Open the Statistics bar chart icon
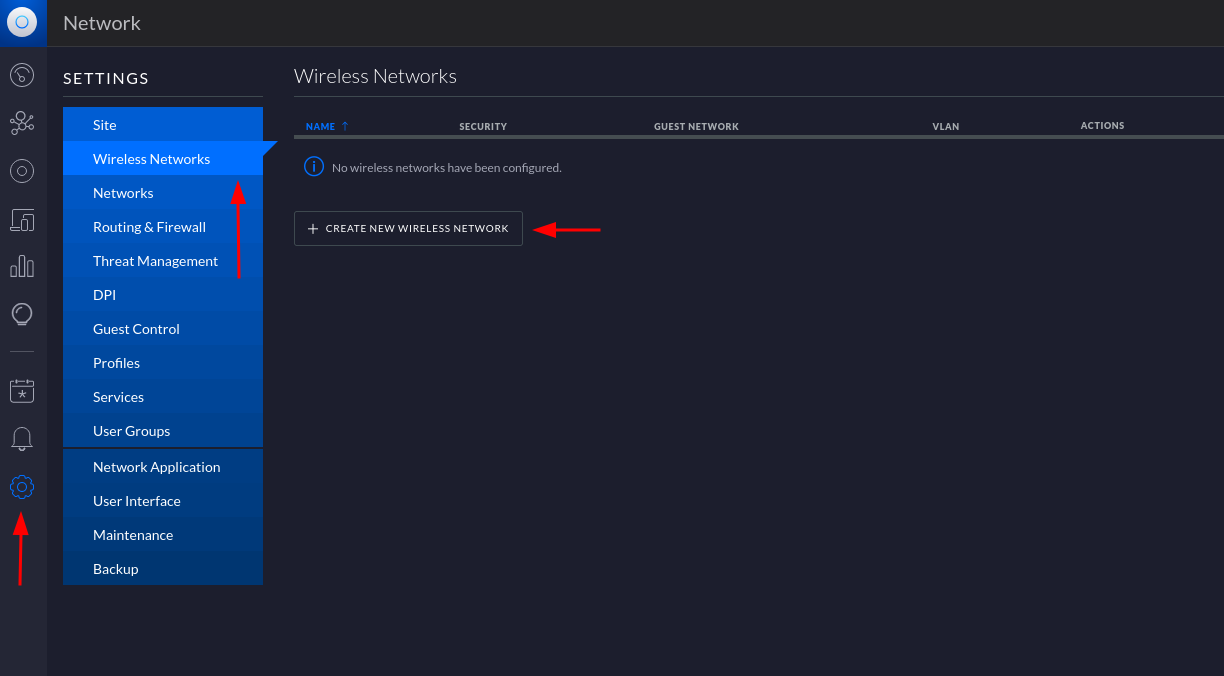 (22, 267)
